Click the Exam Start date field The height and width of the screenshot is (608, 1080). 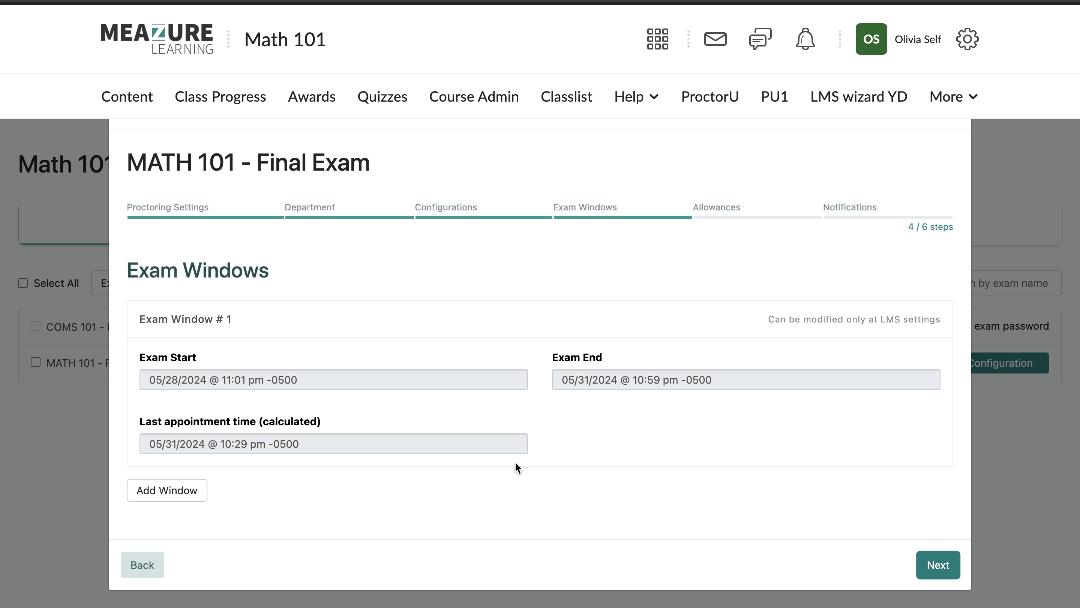tap(333, 380)
